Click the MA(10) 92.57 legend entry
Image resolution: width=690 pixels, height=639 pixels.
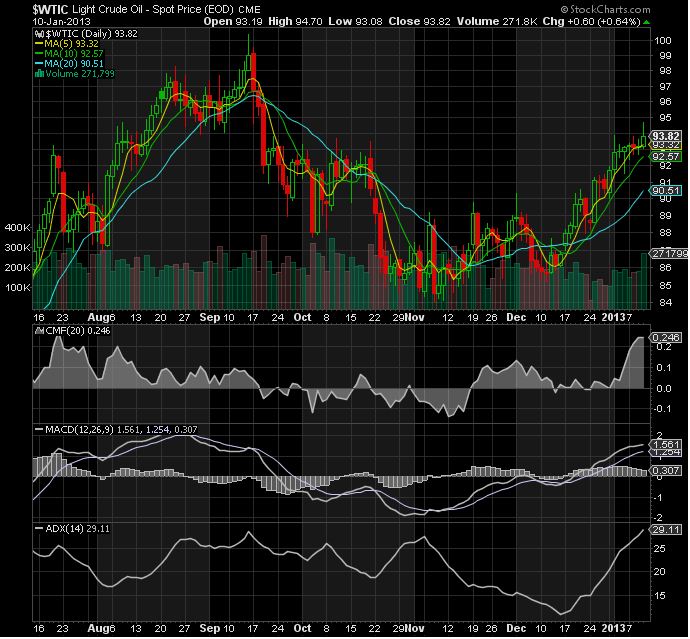(73, 54)
